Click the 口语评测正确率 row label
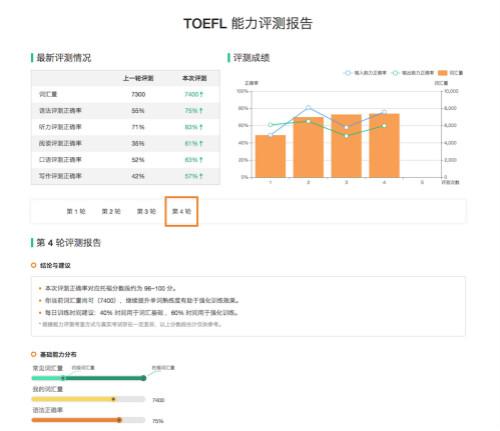The image size is (500, 431). click(x=60, y=160)
